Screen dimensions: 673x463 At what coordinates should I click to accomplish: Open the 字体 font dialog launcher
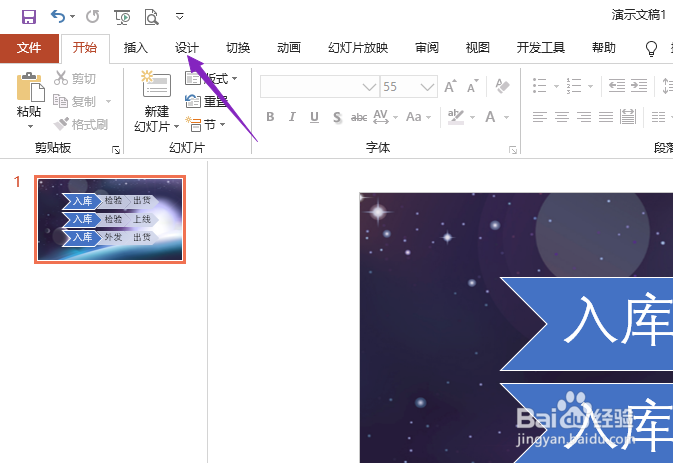pyautogui.click(x=513, y=150)
